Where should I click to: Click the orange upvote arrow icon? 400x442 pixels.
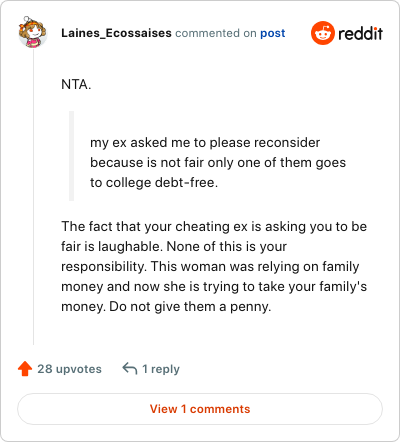tap(25, 369)
